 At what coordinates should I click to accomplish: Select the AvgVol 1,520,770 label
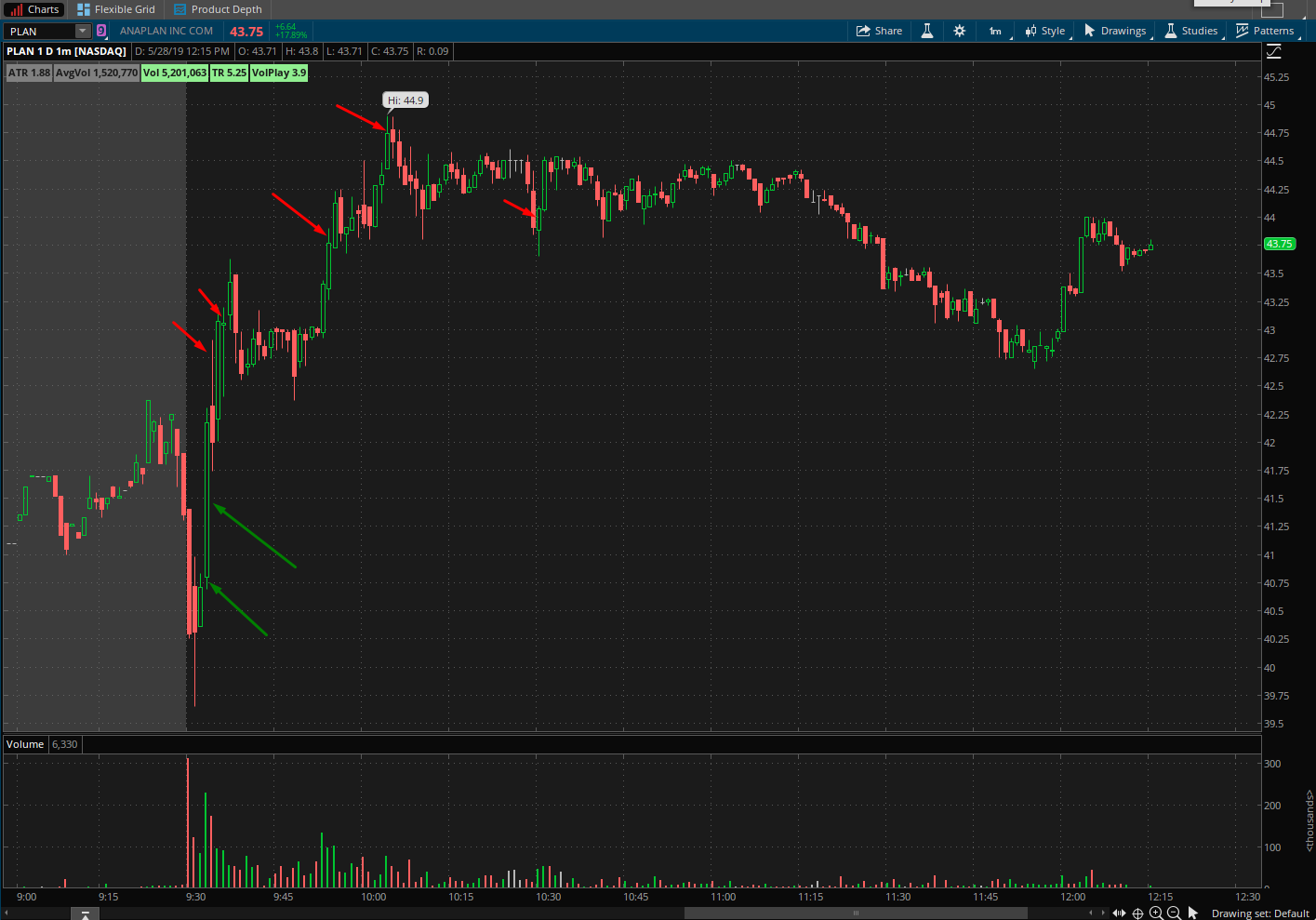[97, 73]
